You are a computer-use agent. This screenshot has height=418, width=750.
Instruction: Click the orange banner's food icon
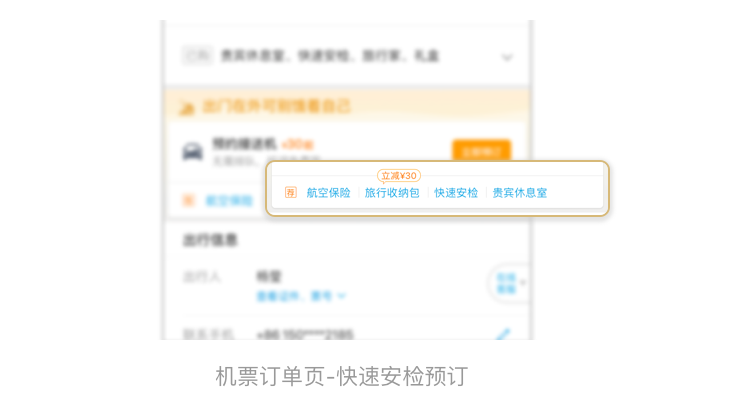tap(187, 109)
